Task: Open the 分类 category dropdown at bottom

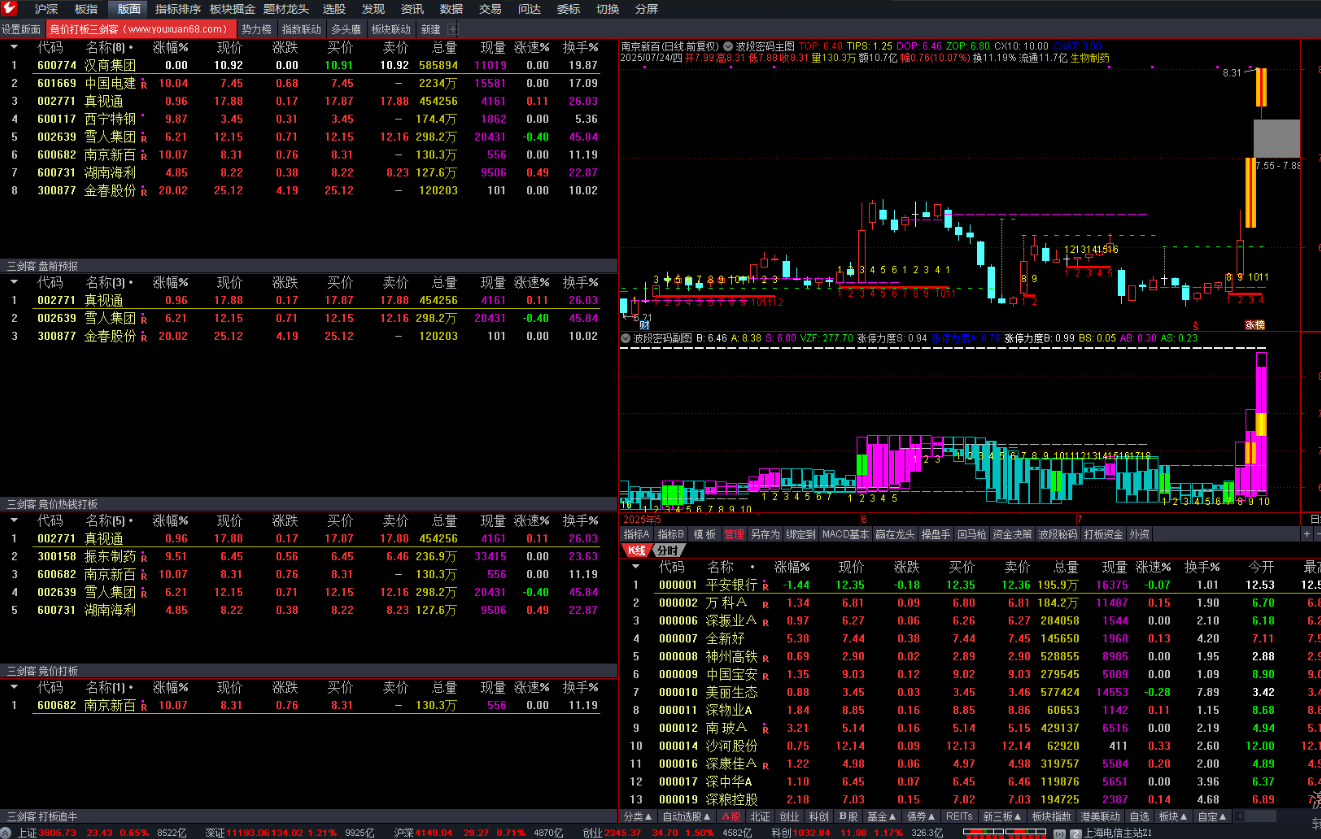Action: click(636, 817)
